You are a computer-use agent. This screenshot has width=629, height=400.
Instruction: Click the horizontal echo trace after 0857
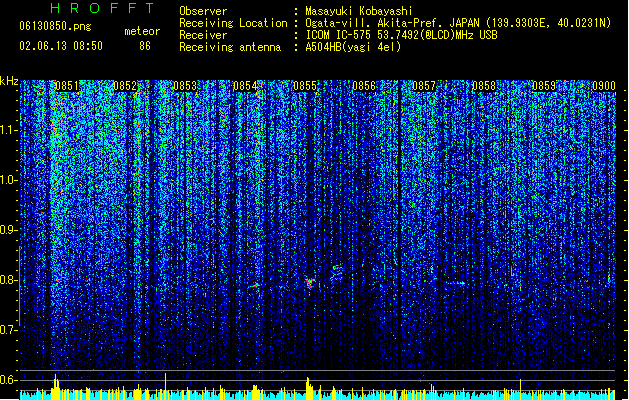coord(456,283)
